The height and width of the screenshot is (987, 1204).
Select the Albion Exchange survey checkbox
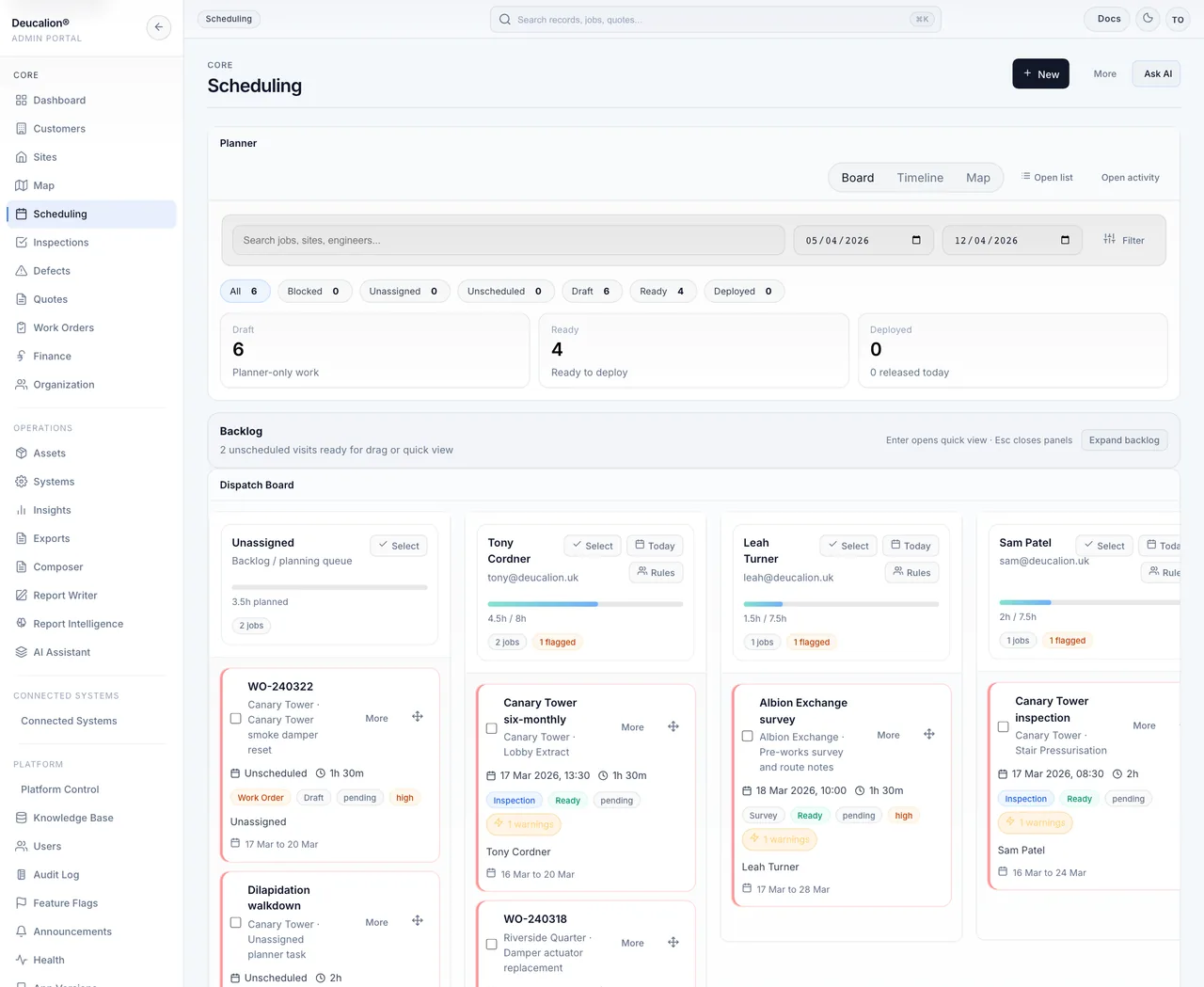point(747,737)
